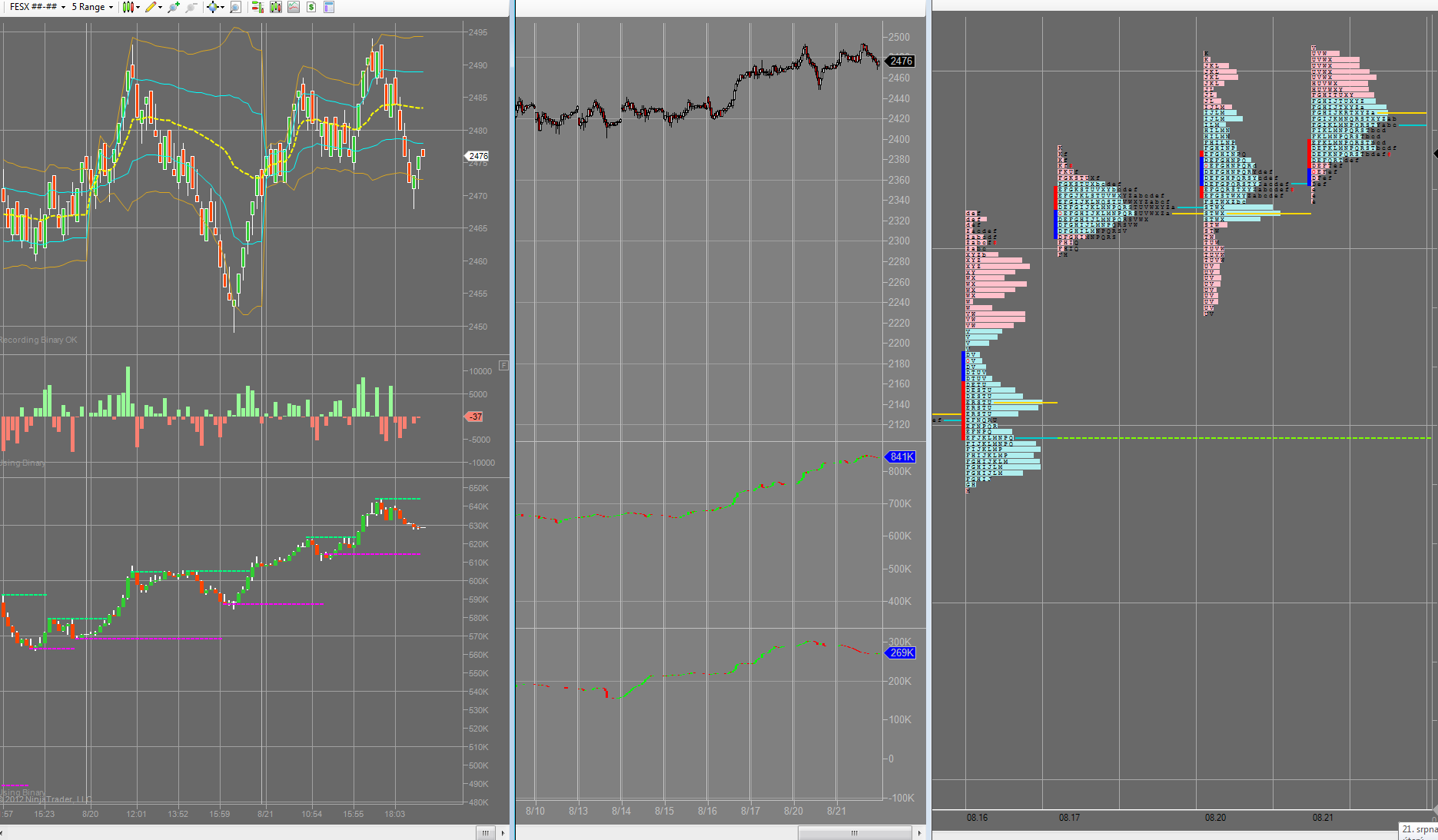1438x840 pixels.
Task: Click the F marker in the volume panel
Action: tap(503, 365)
